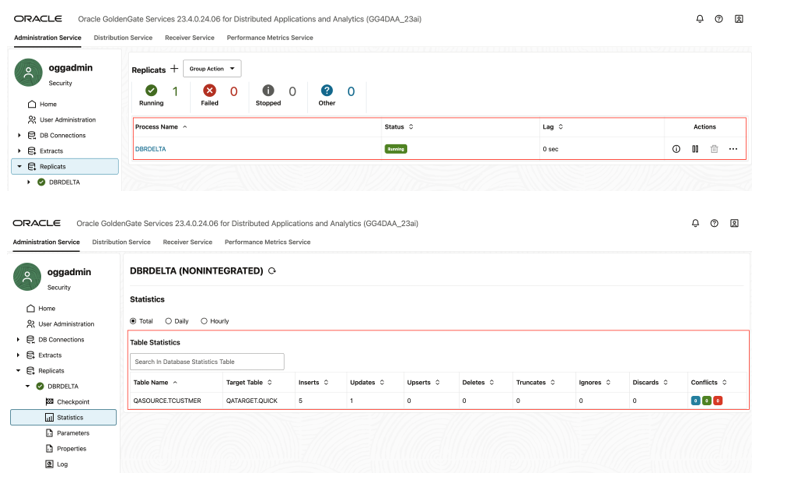The height and width of the screenshot is (487, 785).
Task: Switch to Distribution Service tab in the DBRDELTA statistics screen
Action: click(x=121, y=242)
